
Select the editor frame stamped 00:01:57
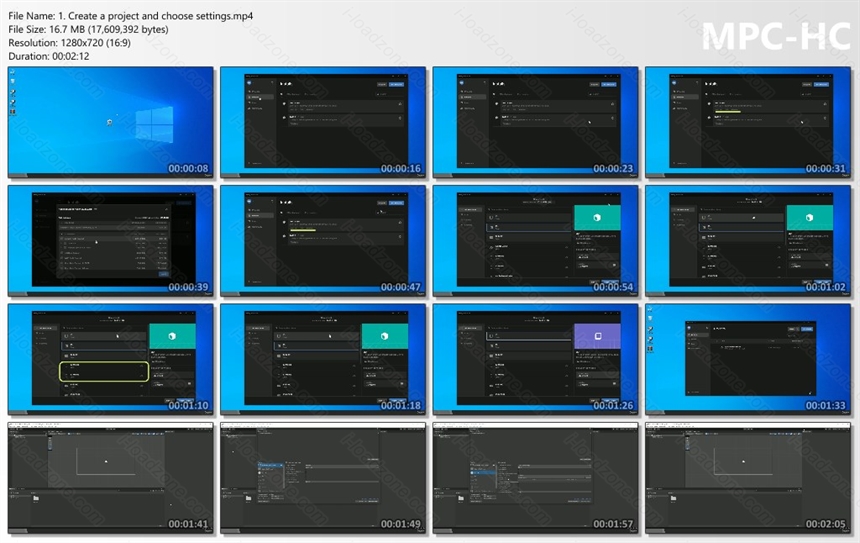[535, 478]
